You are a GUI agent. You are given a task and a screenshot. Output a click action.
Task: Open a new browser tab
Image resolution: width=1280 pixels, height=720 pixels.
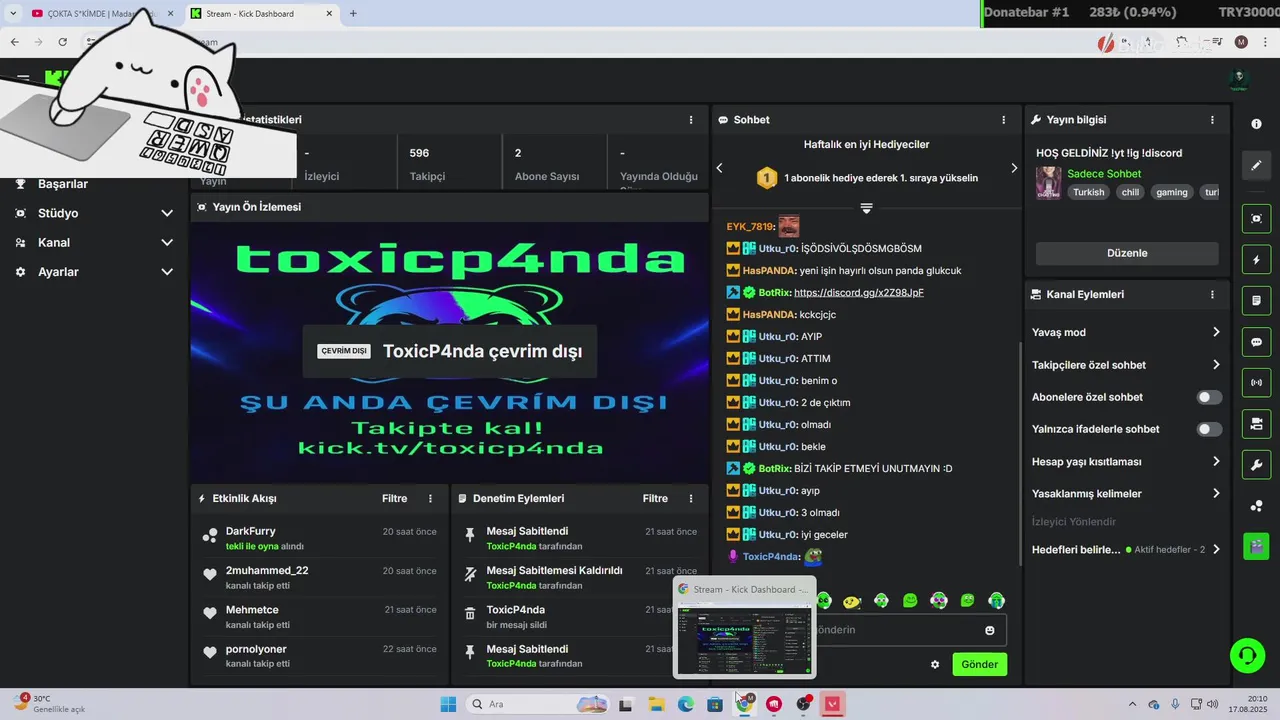(x=353, y=13)
